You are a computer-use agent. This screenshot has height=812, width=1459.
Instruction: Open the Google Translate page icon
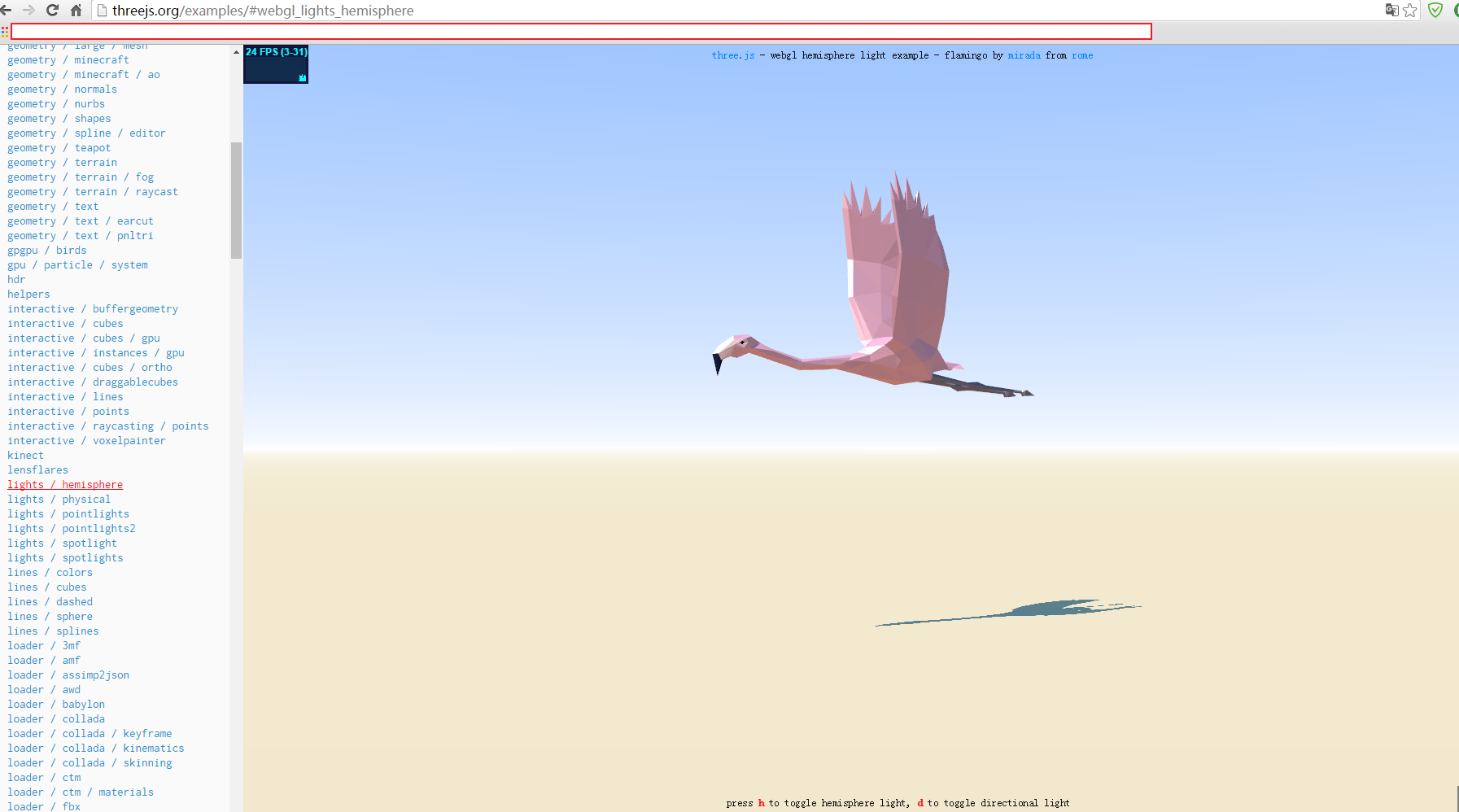point(1391,10)
